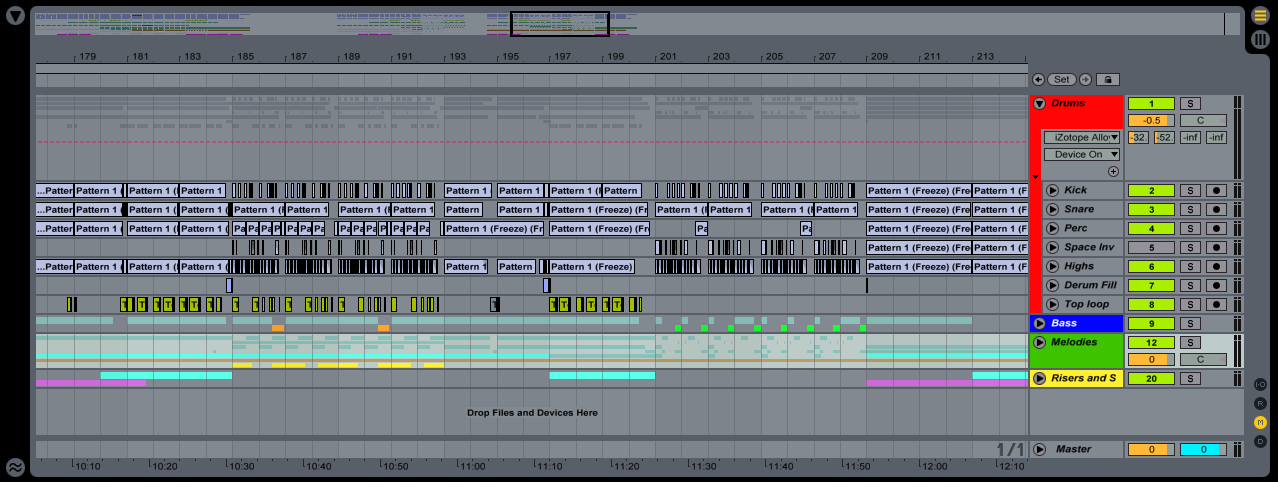Toggle Snare track activator 3
The height and width of the screenshot is (482, 1278).
1151,209
